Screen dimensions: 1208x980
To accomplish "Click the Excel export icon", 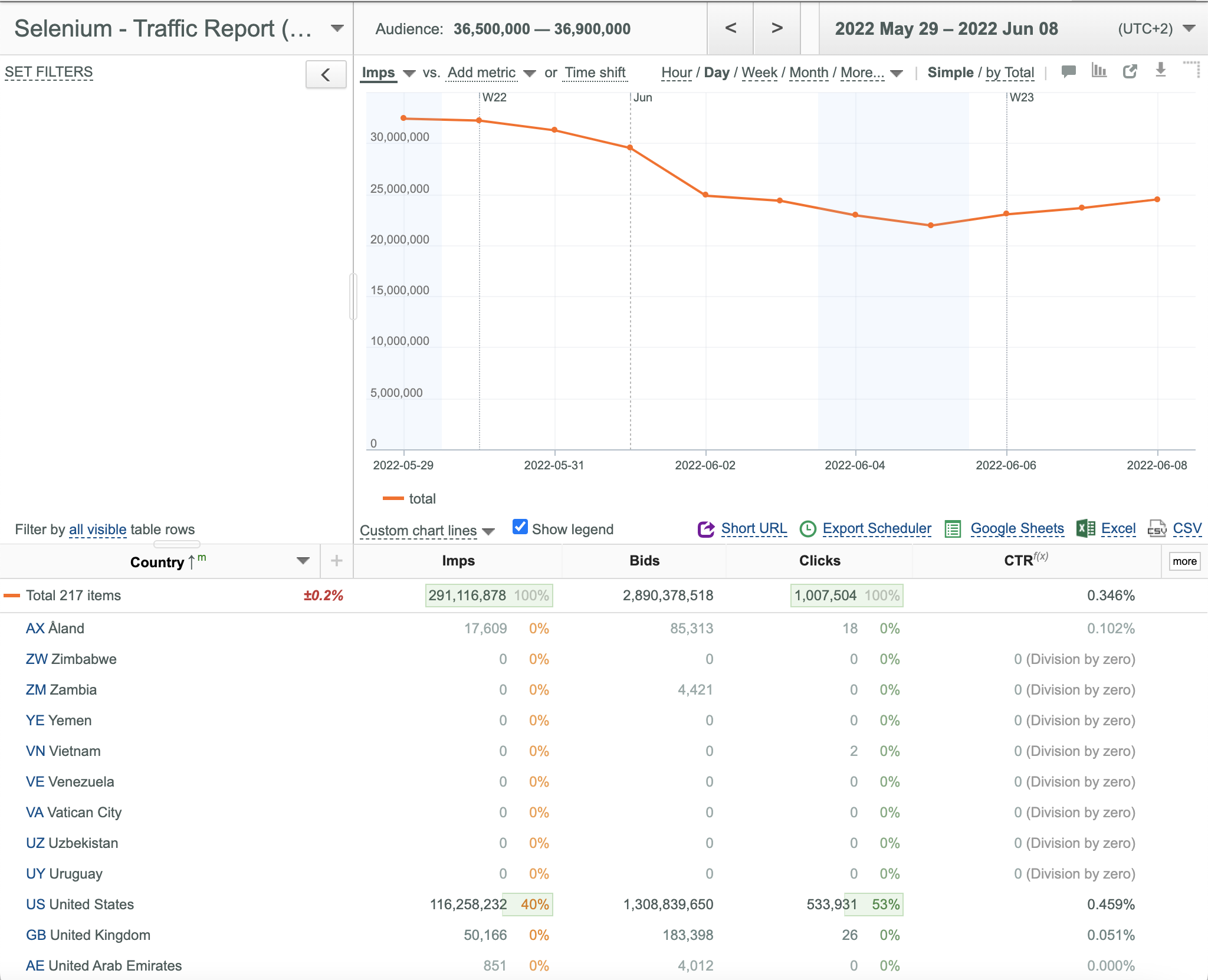I will tap(1086, 528).
